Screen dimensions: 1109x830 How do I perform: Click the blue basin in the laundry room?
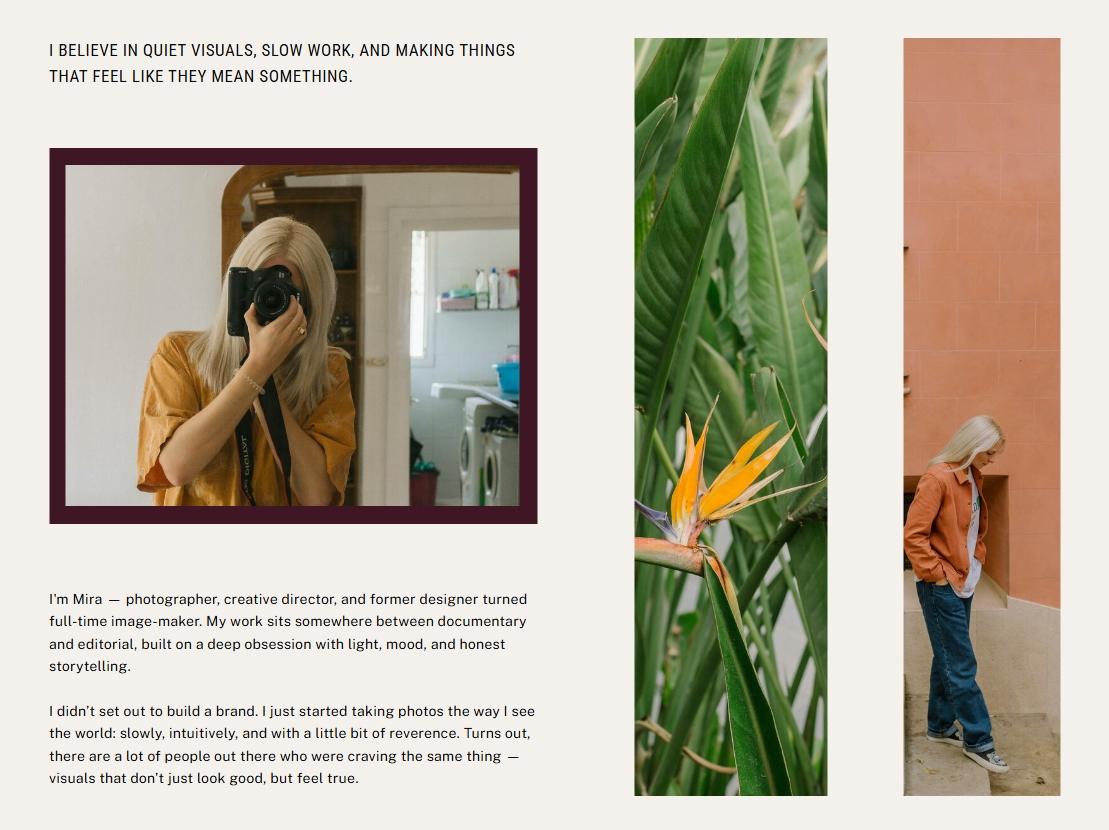click(506, 378)
